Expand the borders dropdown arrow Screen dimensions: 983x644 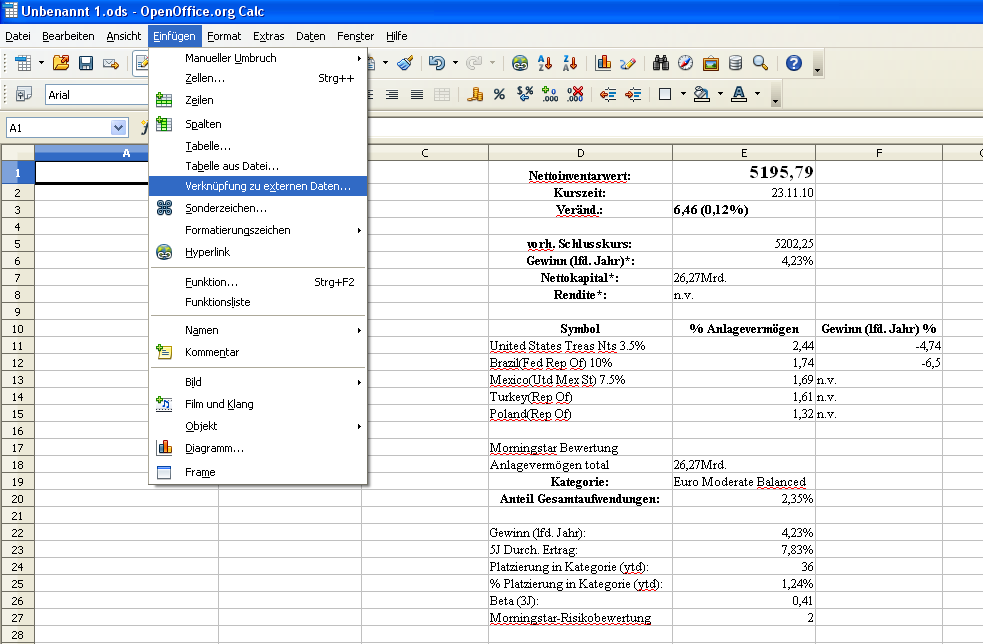tap(683, 95)
